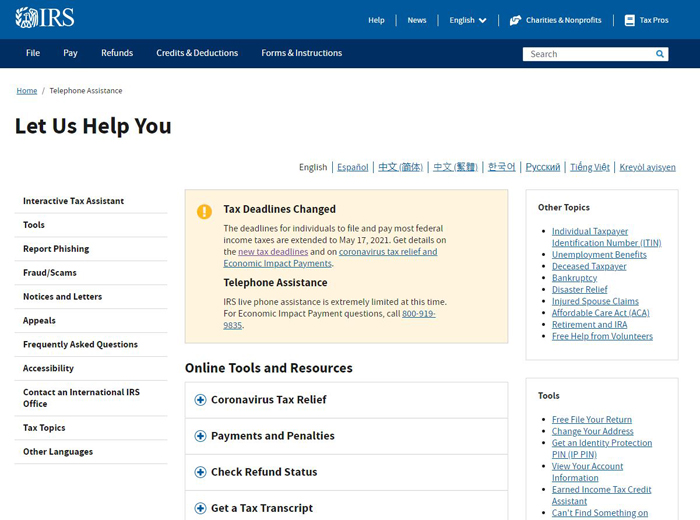The image size is (700, 520).
Task: Switch to Tiếng Việt language link
Action: [x=590, y=167]
